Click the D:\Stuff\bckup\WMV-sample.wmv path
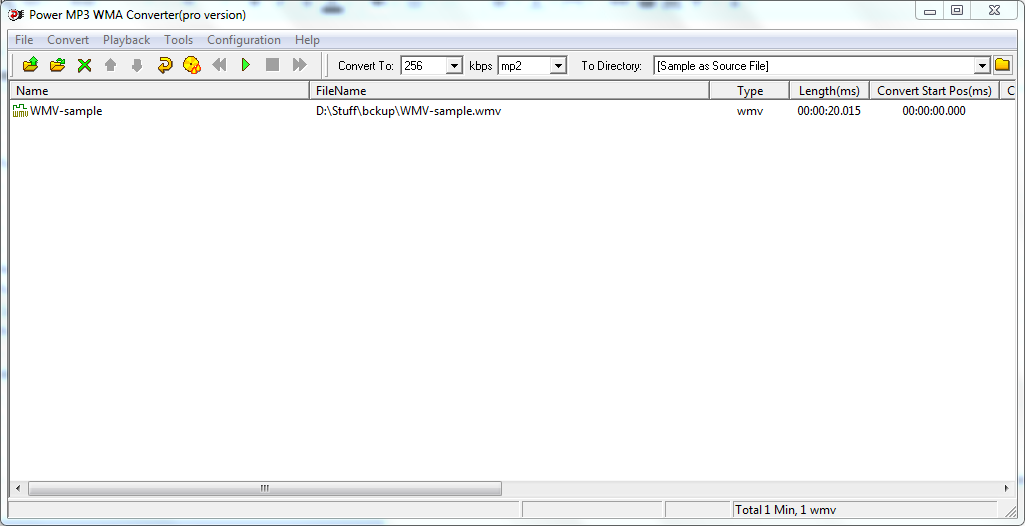Screen dimensions: 1025x526 pos(409,111)
